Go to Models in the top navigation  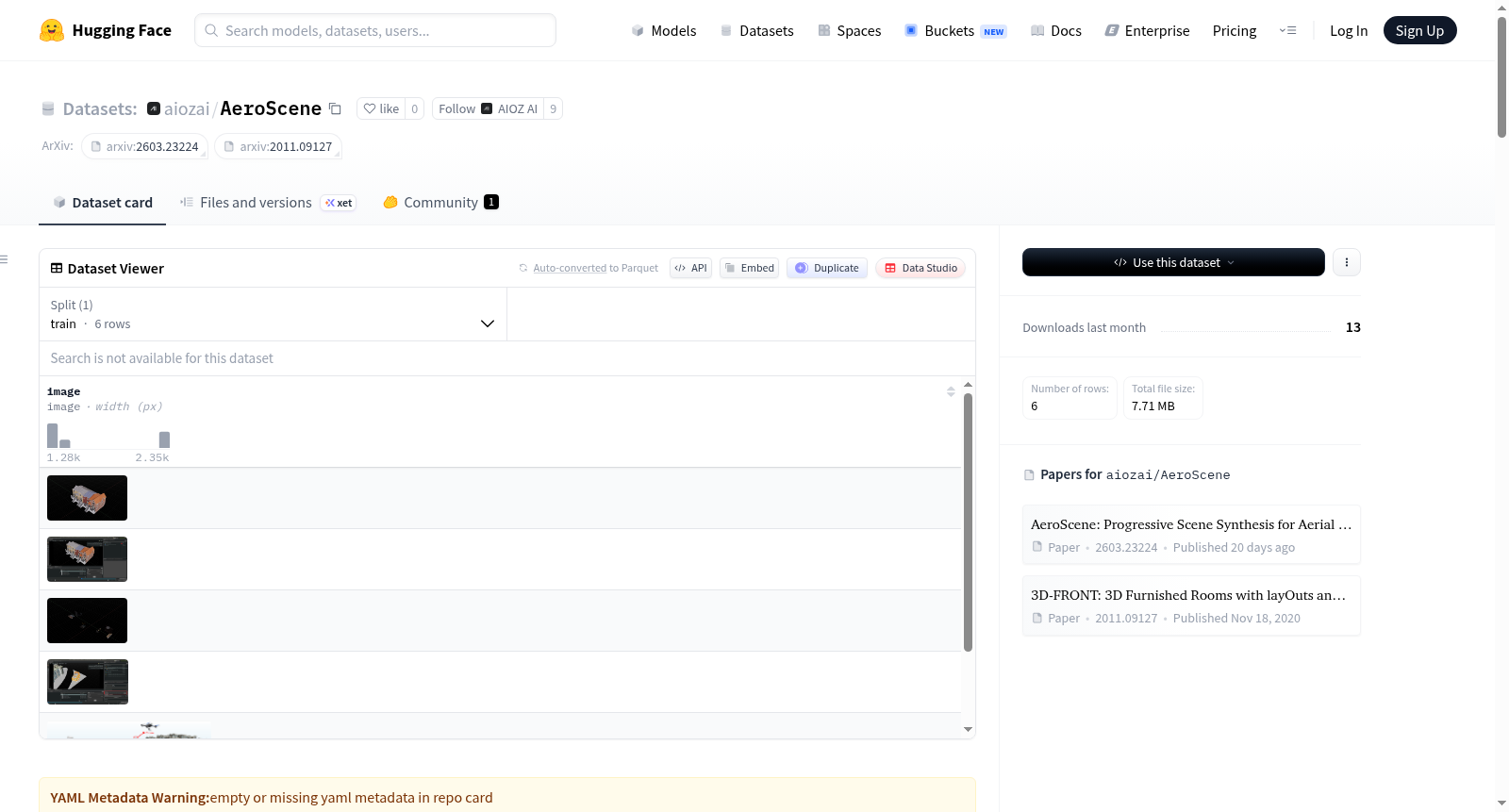click(664, 30)
